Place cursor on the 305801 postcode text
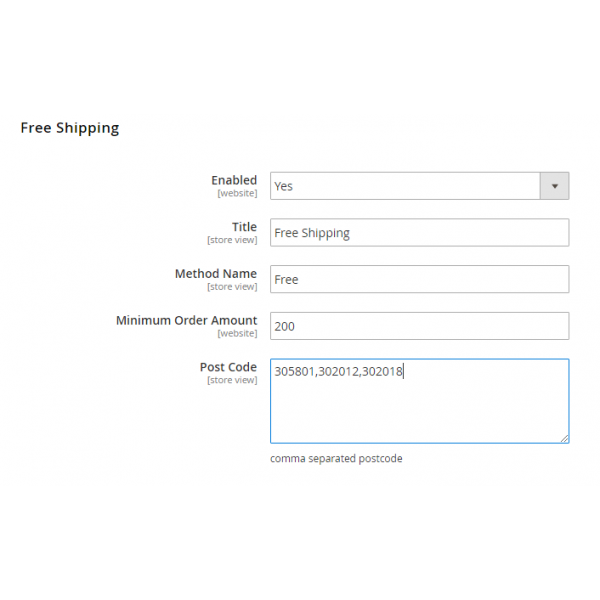Viewport: 600px width, 600px height. pyautogui.click(x=294, y=373)
